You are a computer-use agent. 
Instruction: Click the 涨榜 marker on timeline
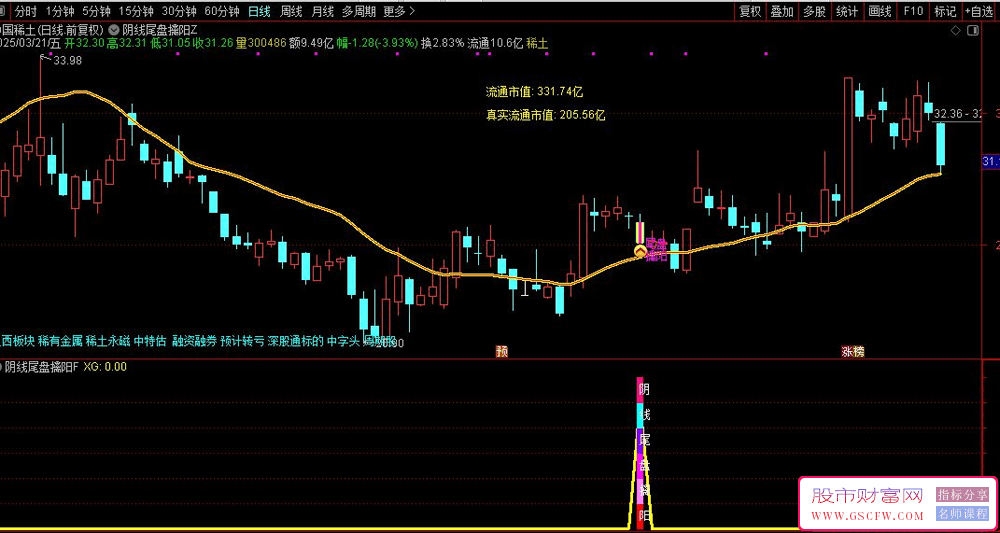pyautogui.click(x=852, y=351)
